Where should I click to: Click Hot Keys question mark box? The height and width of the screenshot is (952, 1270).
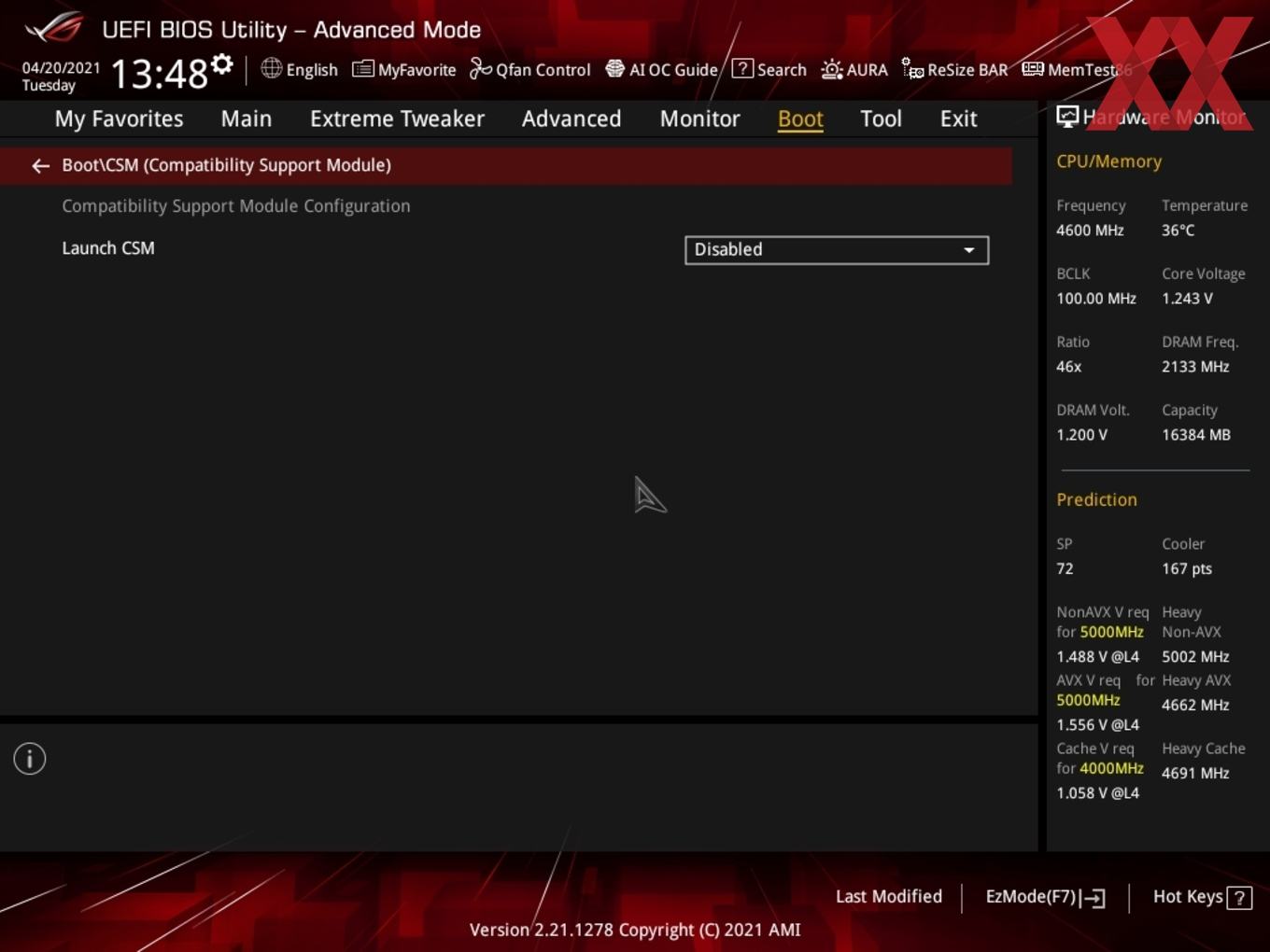[x=1239, y=898]
